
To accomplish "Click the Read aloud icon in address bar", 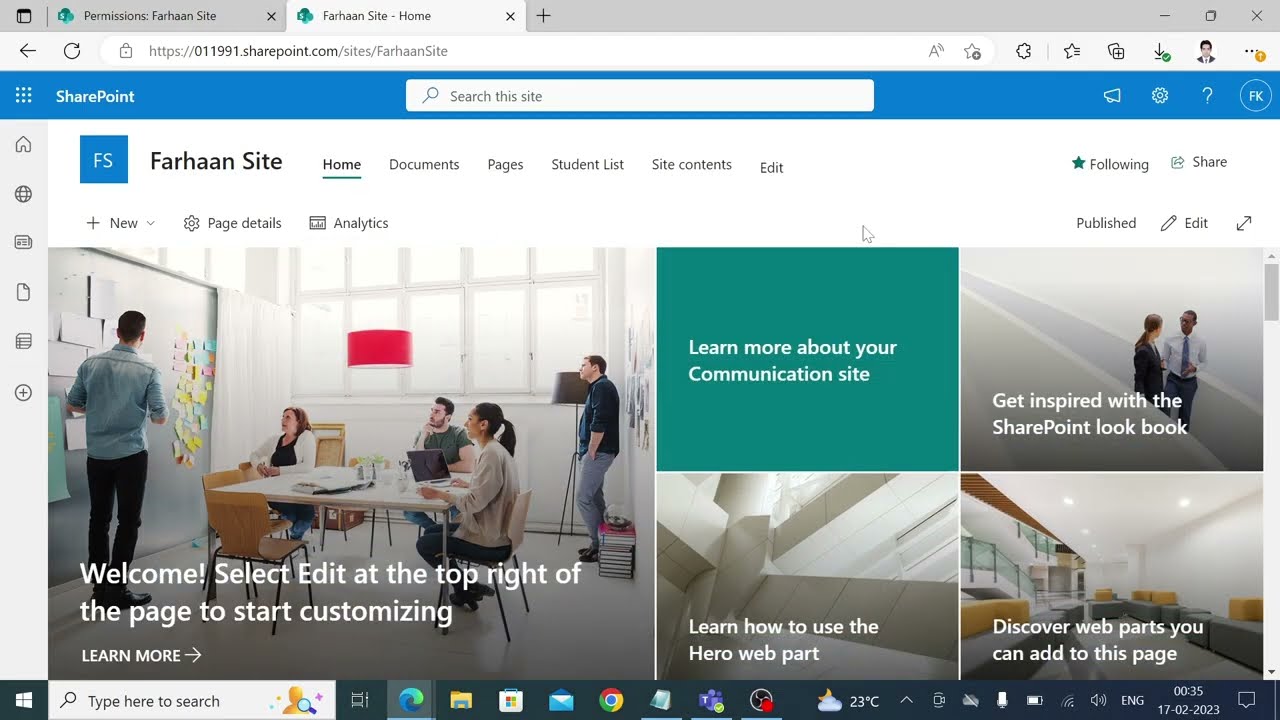I will (936, 51).
